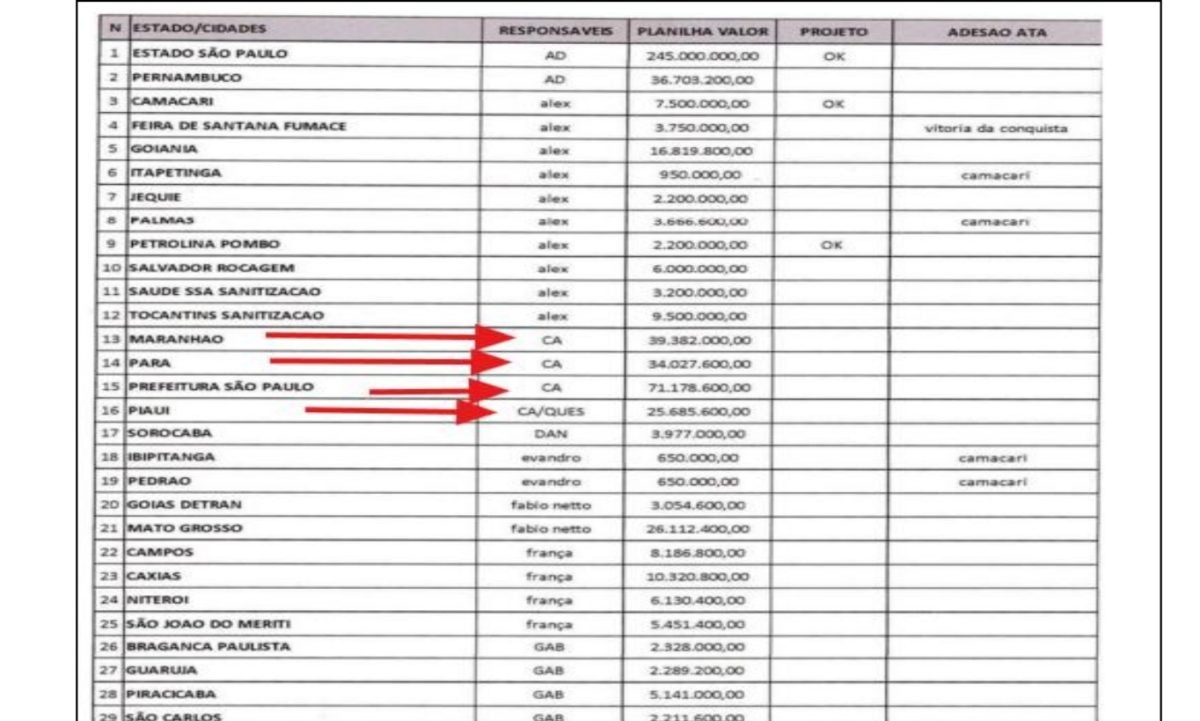The width and height of the screenshot is (1200, 721).
Task: Select FEIRA DE SANTANA FUMACE cell
Action: coord(239,126)
